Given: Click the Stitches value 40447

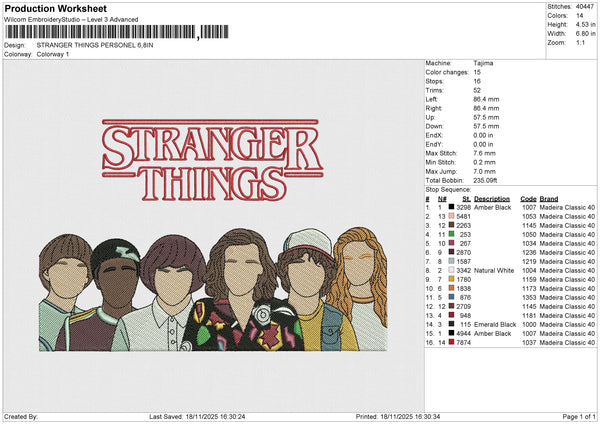Looking at the screenshot, I should pyautogui.click(x=585, y=7).
